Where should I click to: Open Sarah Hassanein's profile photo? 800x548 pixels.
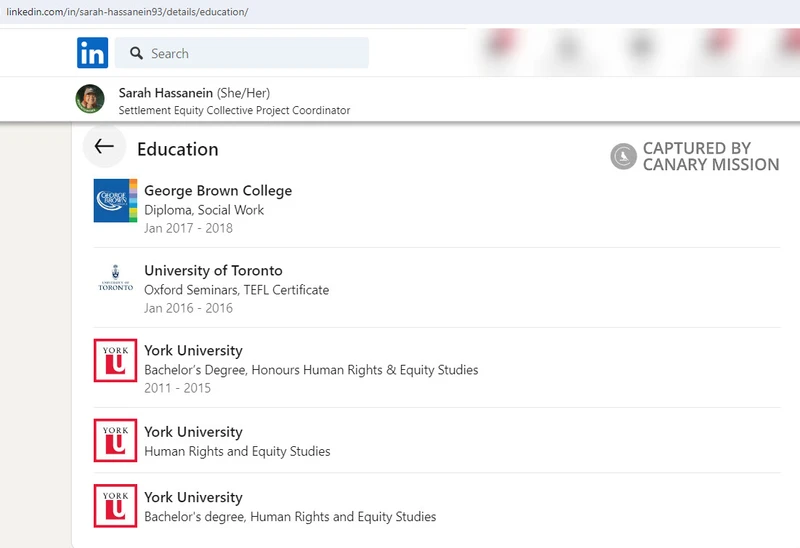coord(90,99)
